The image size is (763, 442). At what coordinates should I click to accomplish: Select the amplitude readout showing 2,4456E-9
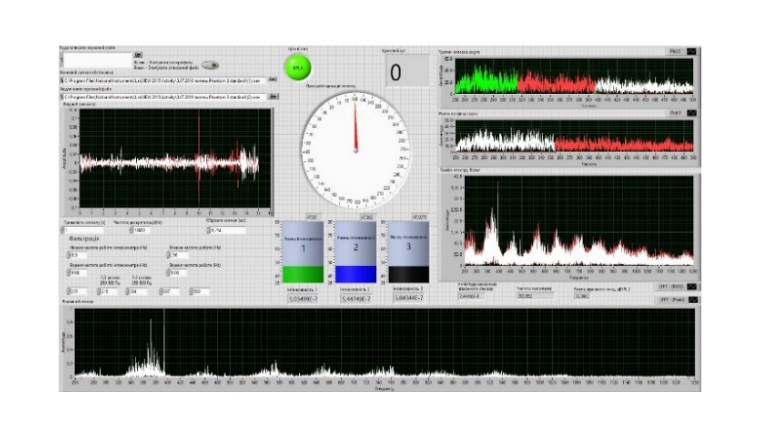coord(472,295)
